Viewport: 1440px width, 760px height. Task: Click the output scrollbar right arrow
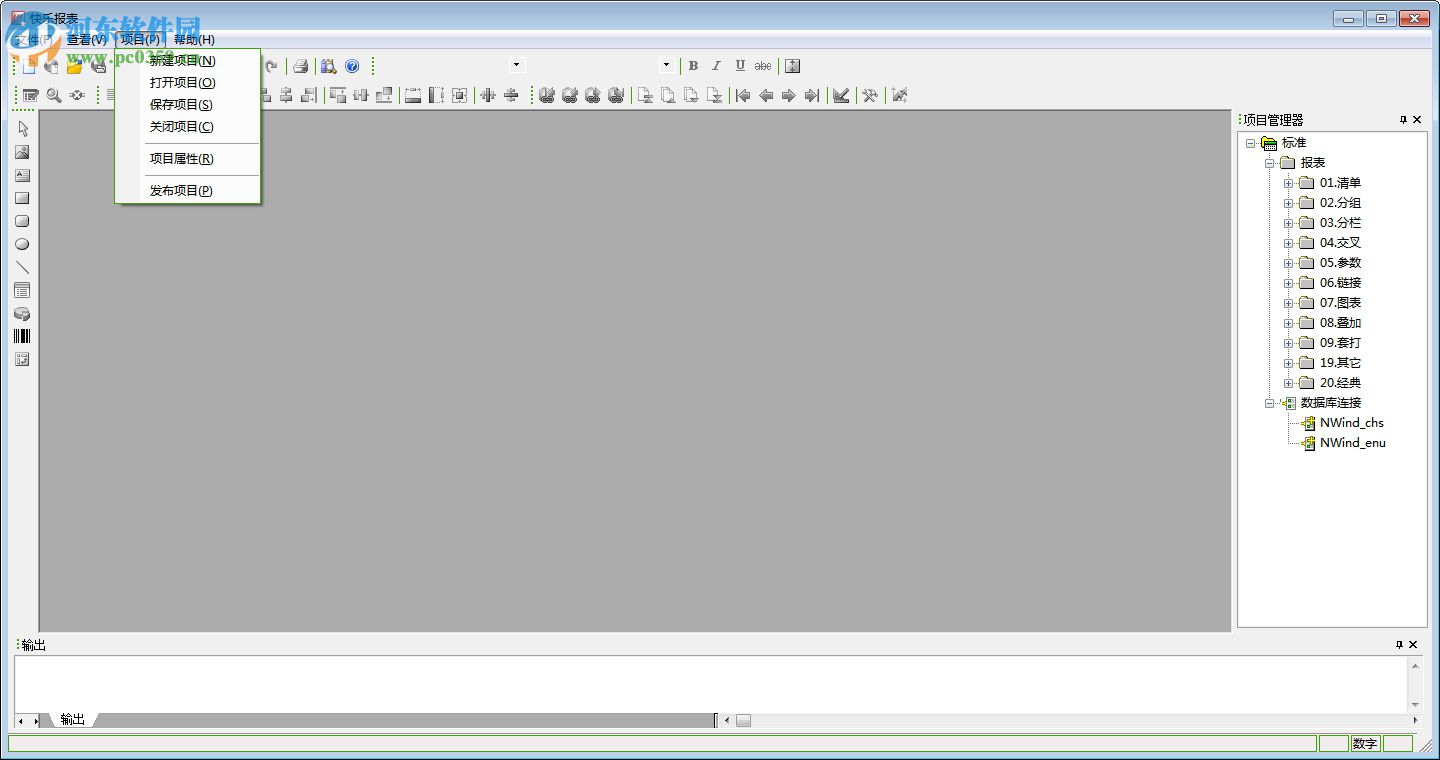(x=1414, y=720)
